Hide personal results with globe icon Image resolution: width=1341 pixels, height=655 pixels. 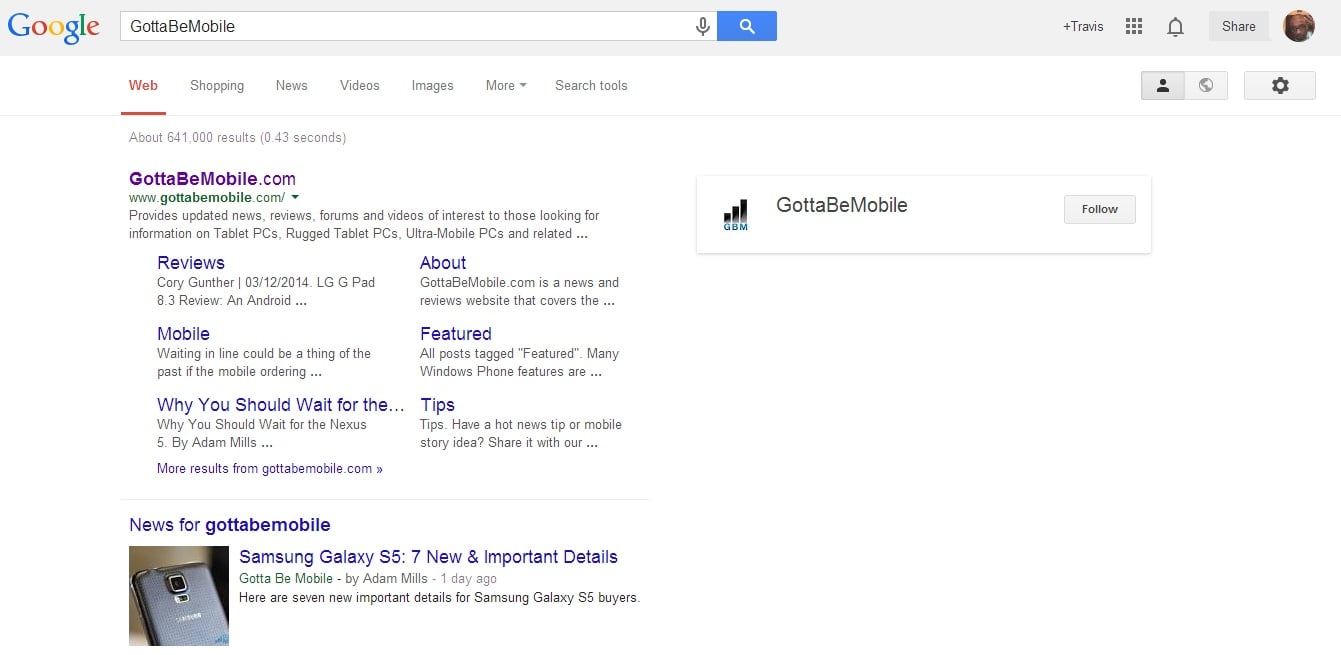[x=1206, y=86]
